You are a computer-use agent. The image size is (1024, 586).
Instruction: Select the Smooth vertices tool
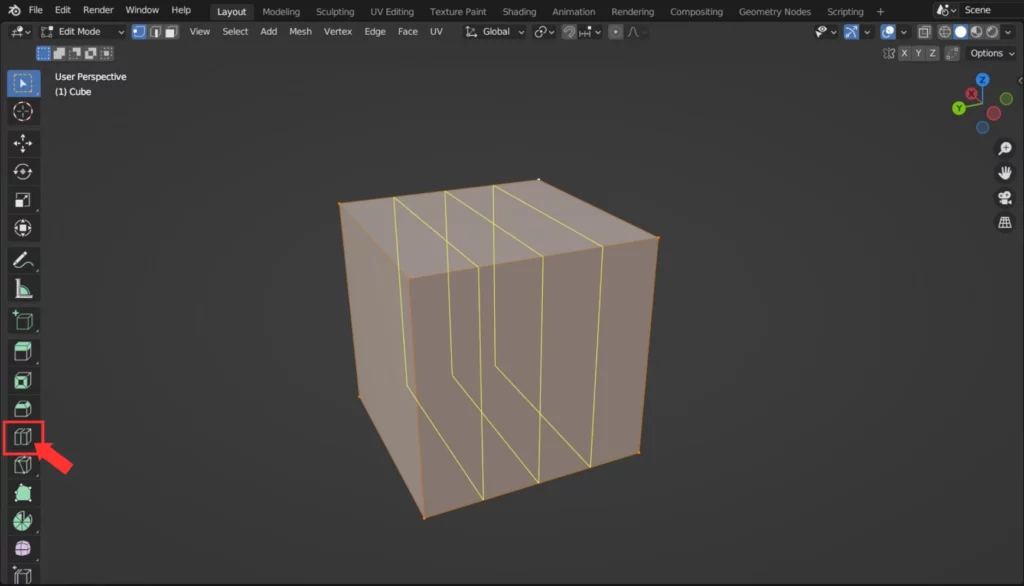[23, 549]
